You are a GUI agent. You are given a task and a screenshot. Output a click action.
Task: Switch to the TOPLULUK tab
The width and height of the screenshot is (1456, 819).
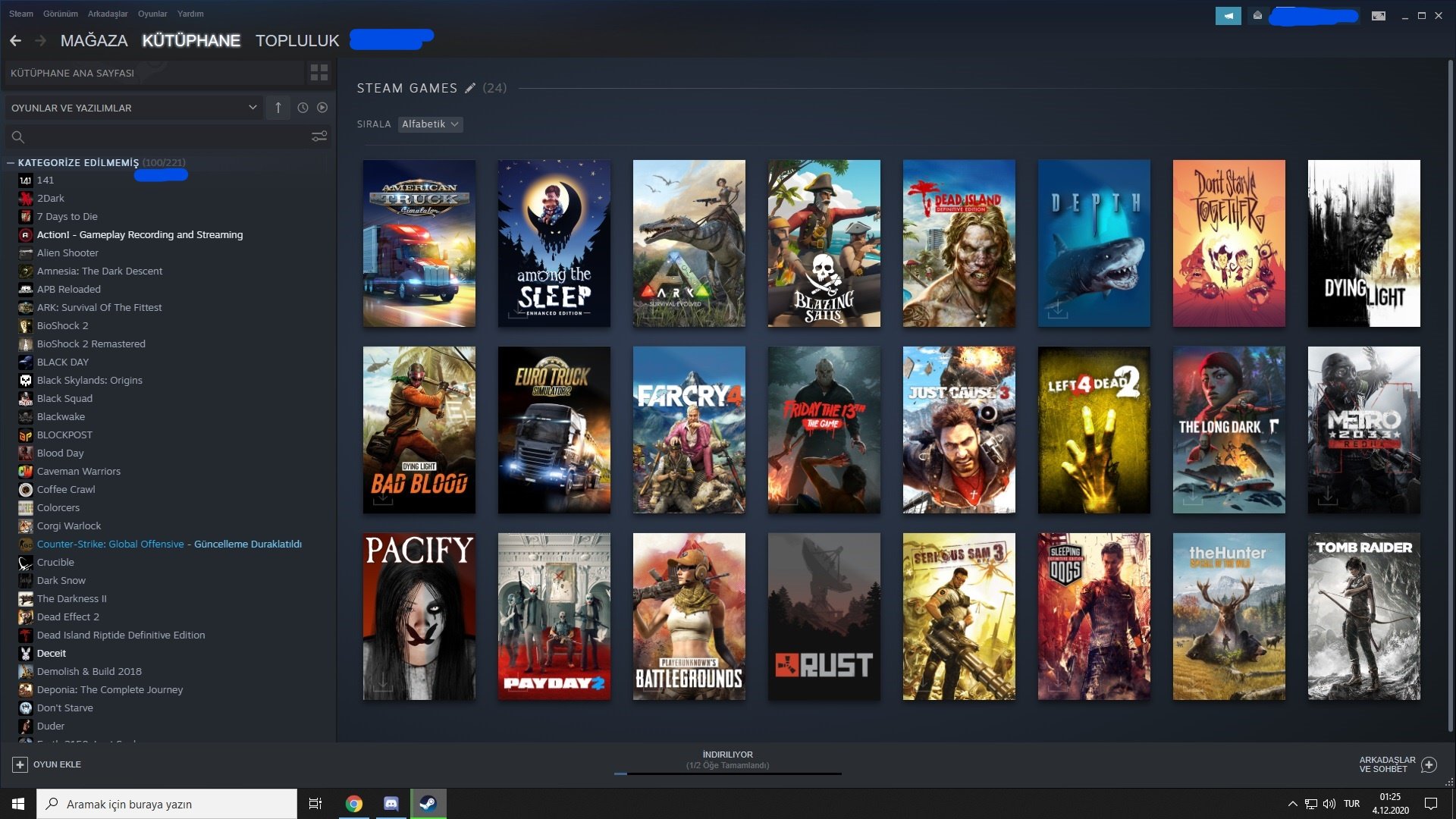pos(297,40)
